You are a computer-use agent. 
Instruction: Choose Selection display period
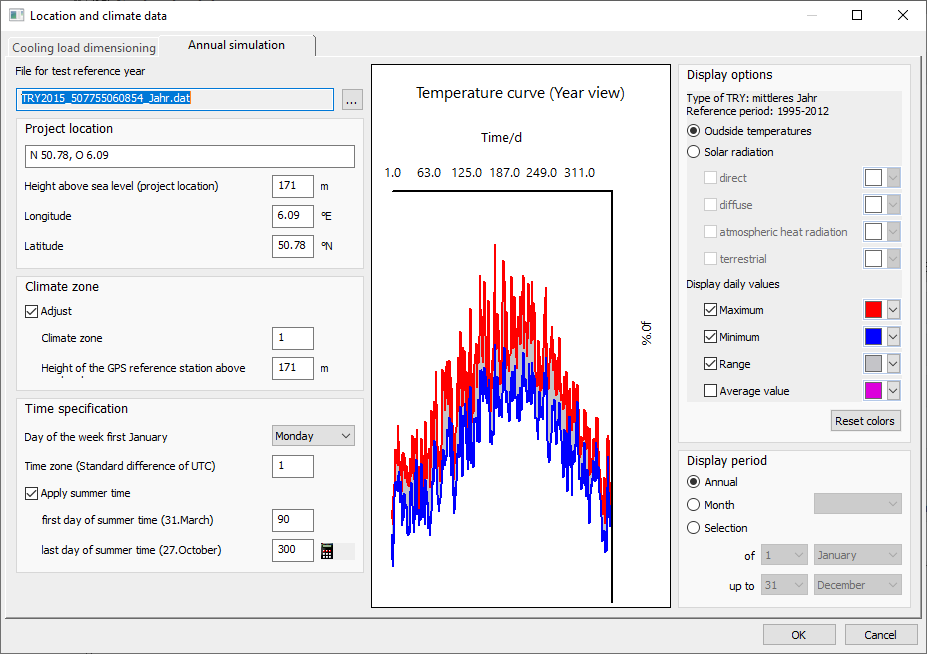click(693, 527)
